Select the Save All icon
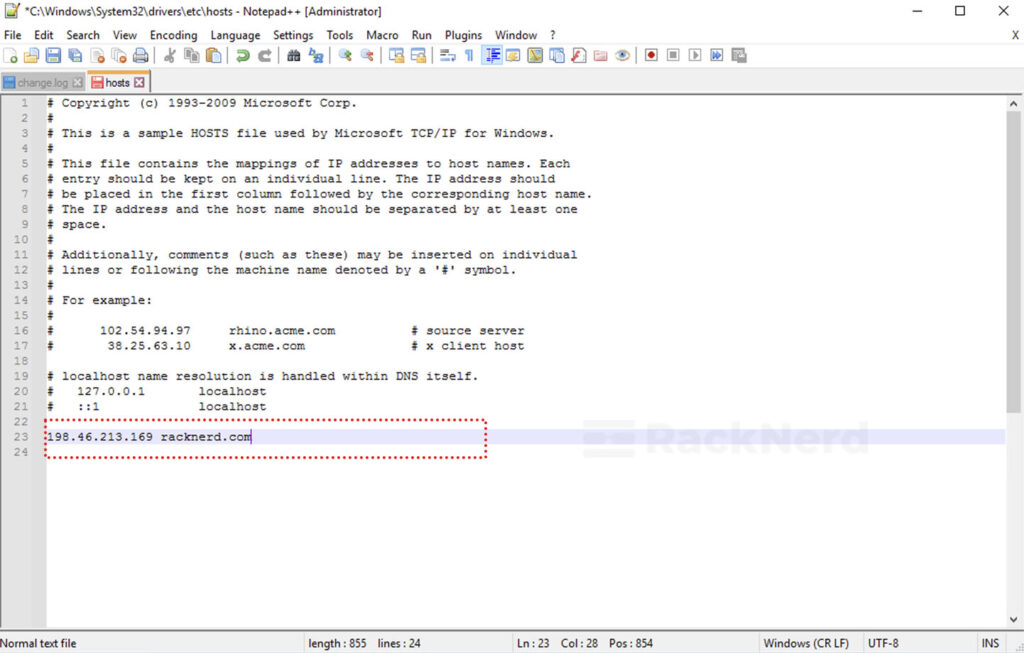The height and width of the screenshot is (653, 1024). 75,55
